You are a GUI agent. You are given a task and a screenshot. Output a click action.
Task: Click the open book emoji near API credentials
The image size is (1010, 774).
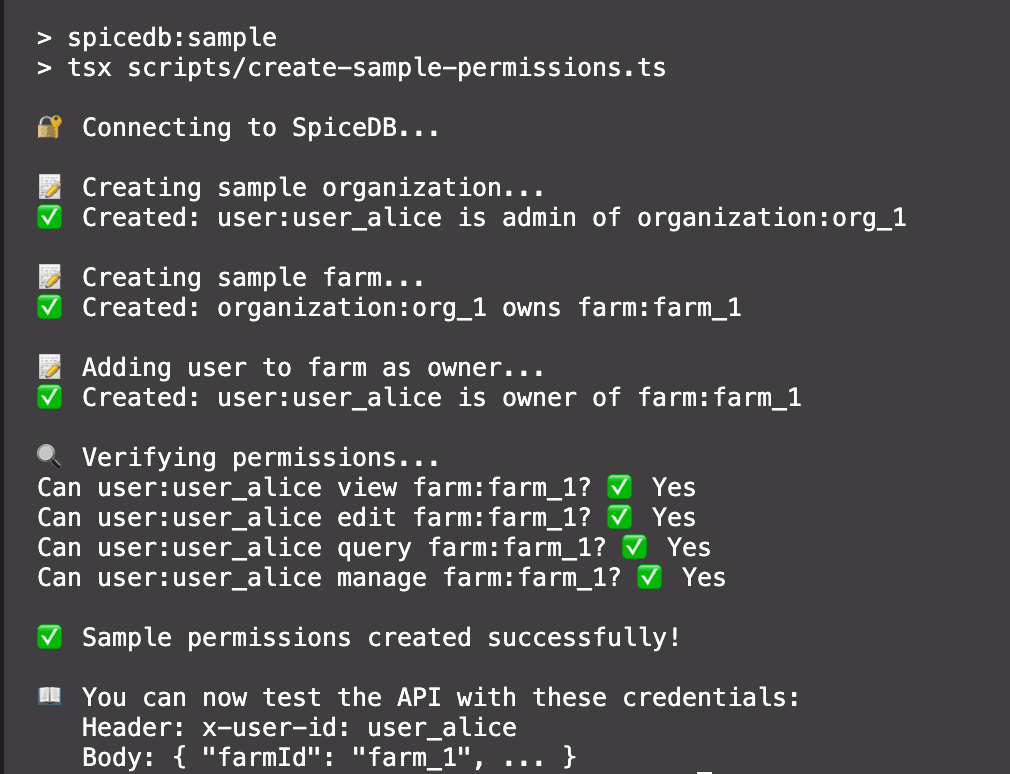[x=50, y=697]
